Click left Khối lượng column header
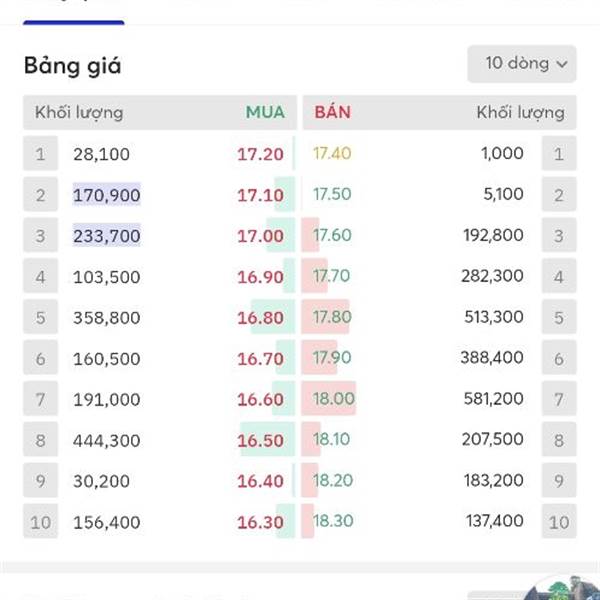 click(79, 112)
